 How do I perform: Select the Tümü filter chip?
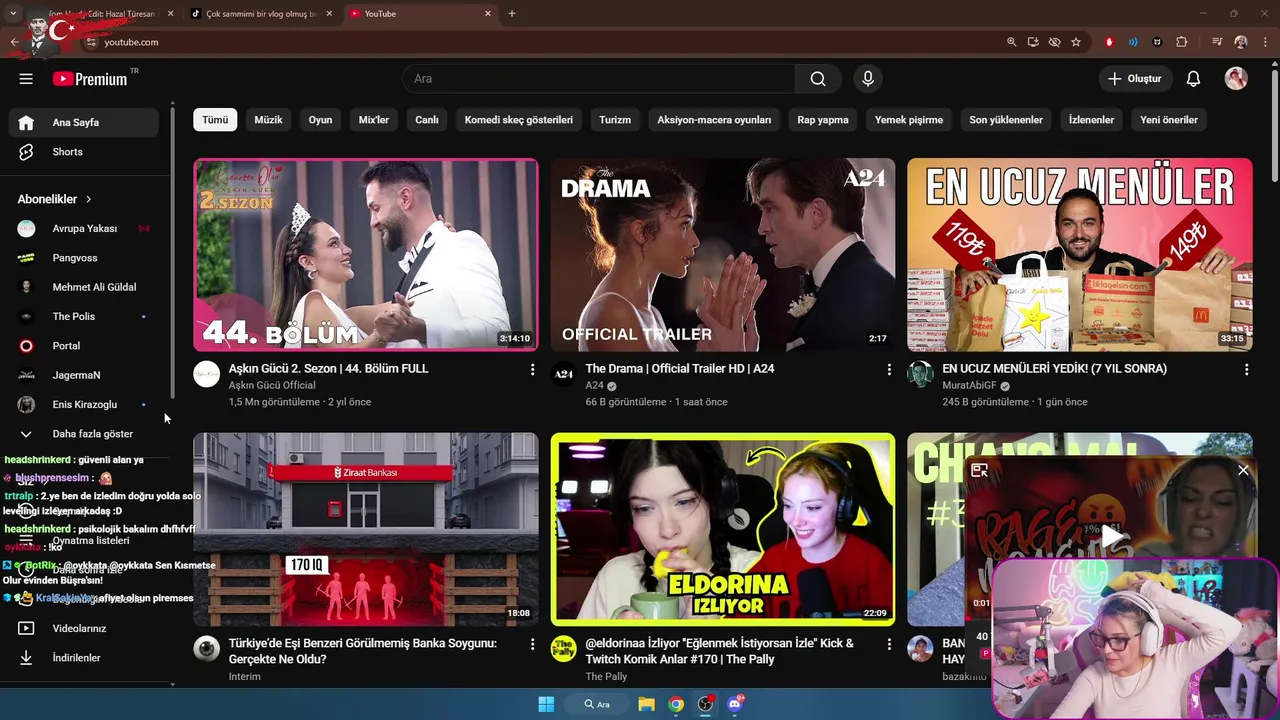(x=215, y=120)
